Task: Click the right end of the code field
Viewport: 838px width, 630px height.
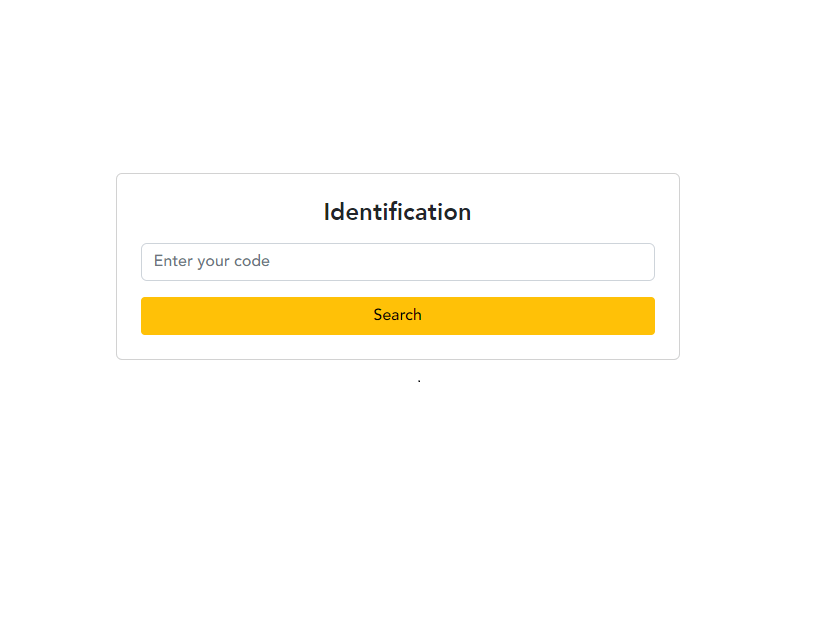Action: (x=644, y=262)
